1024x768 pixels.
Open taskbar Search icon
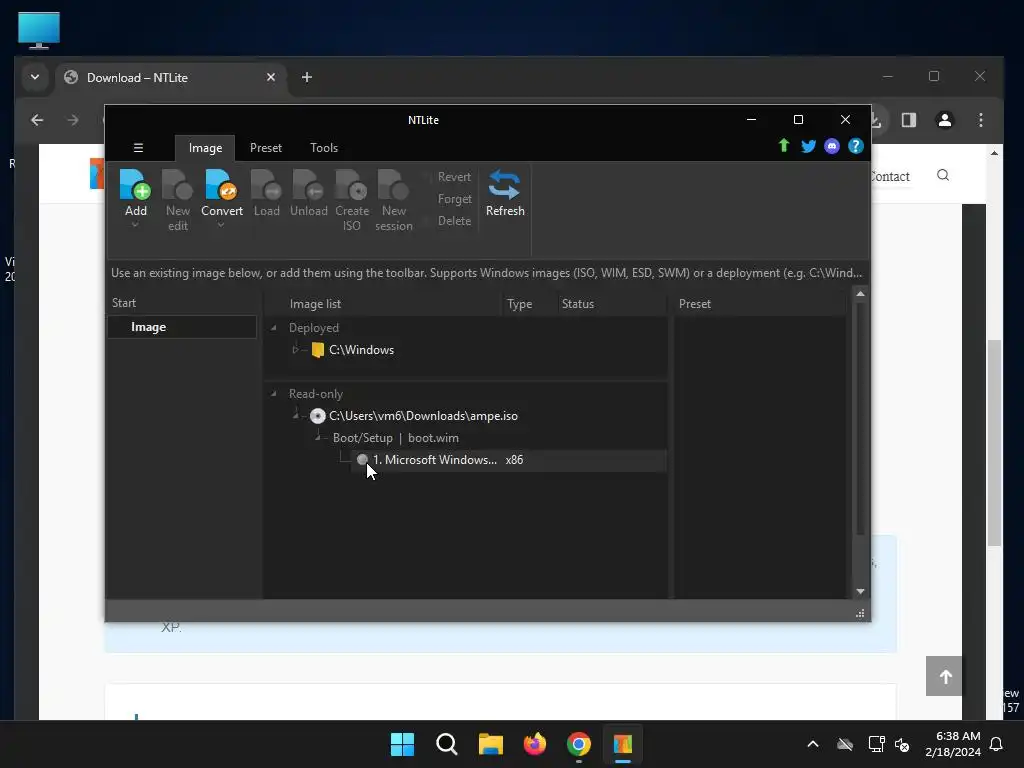pos(447,744)
